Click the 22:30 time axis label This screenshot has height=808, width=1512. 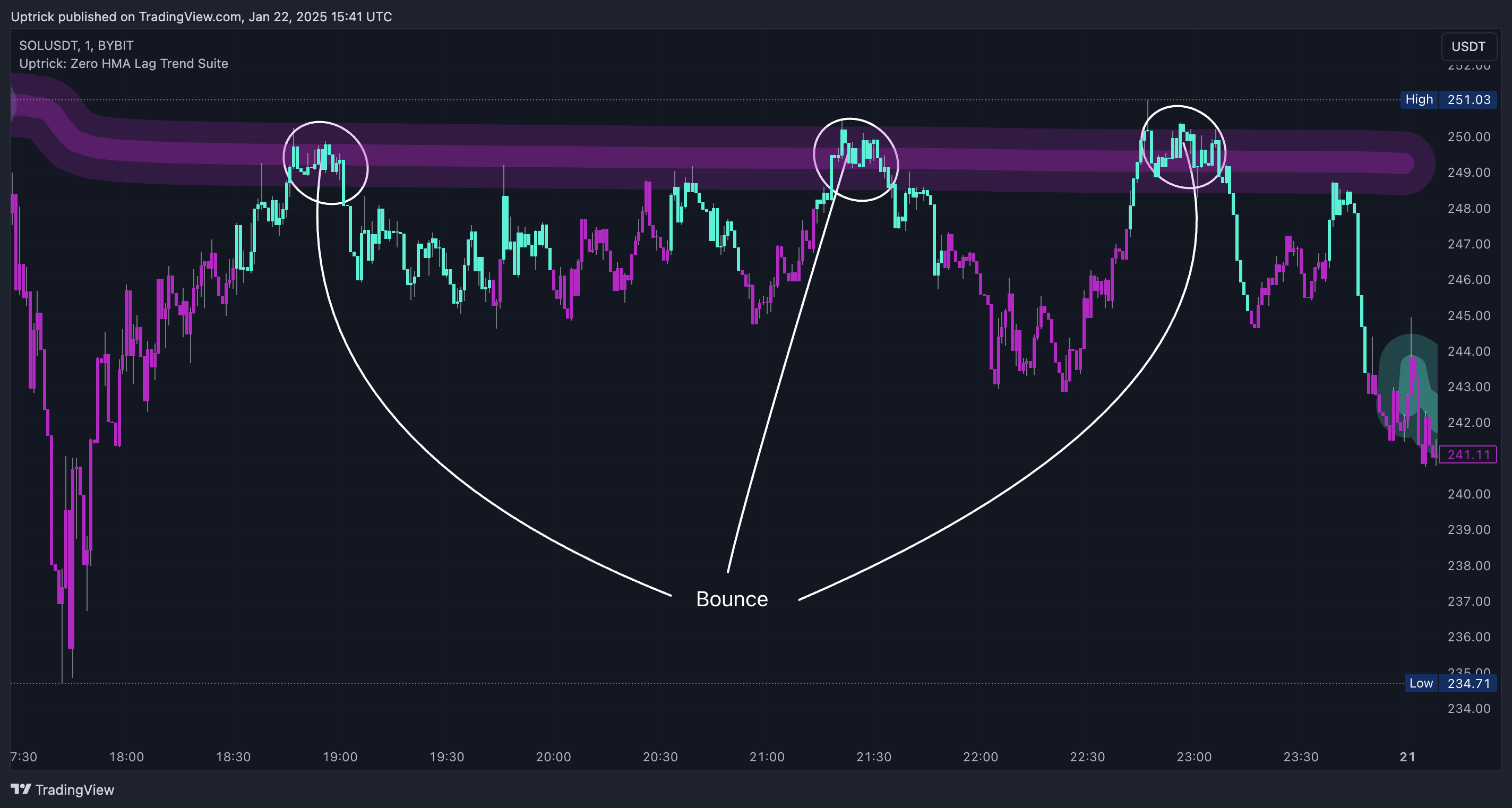(x=1088, y=757)
